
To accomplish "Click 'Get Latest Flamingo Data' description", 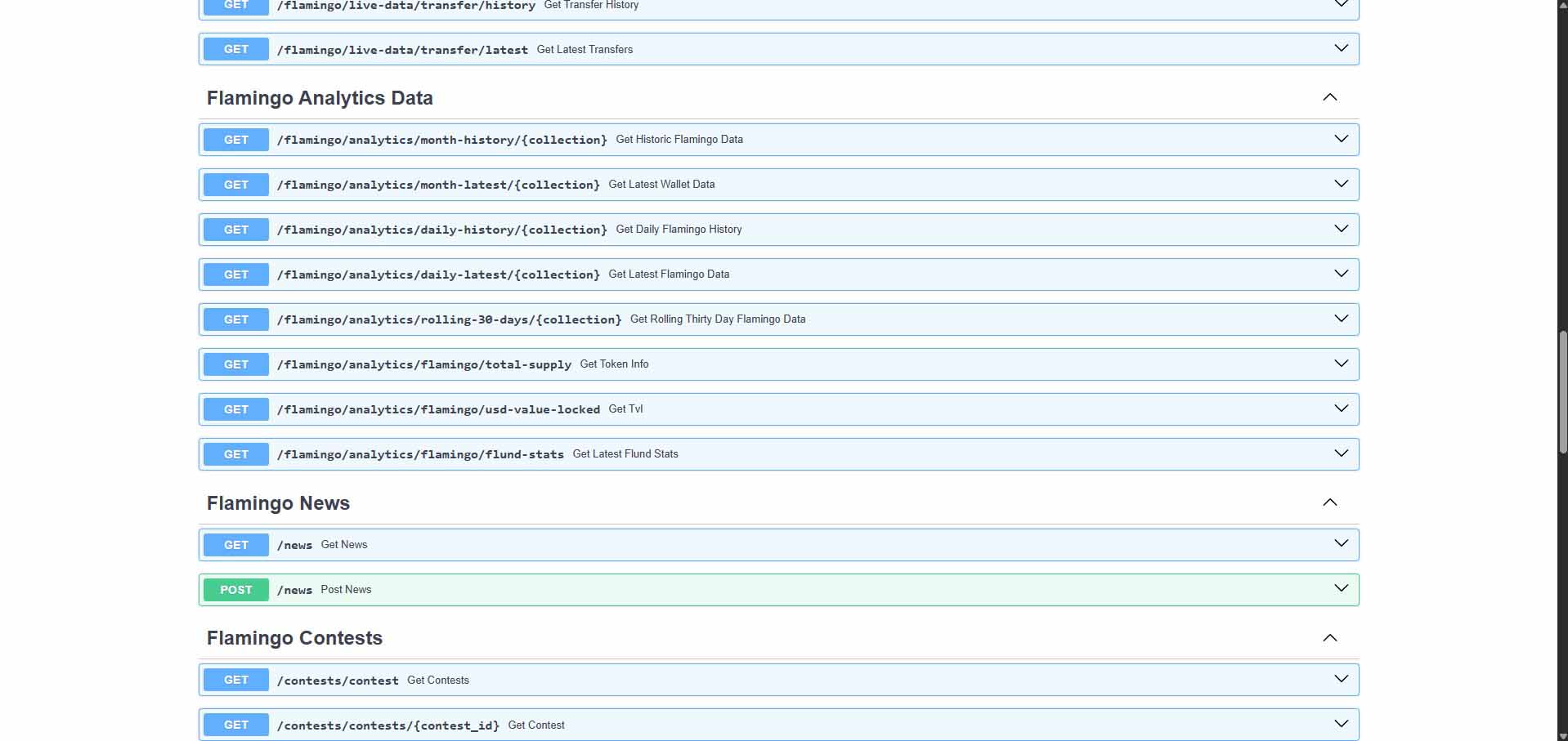I will [669, 275].
